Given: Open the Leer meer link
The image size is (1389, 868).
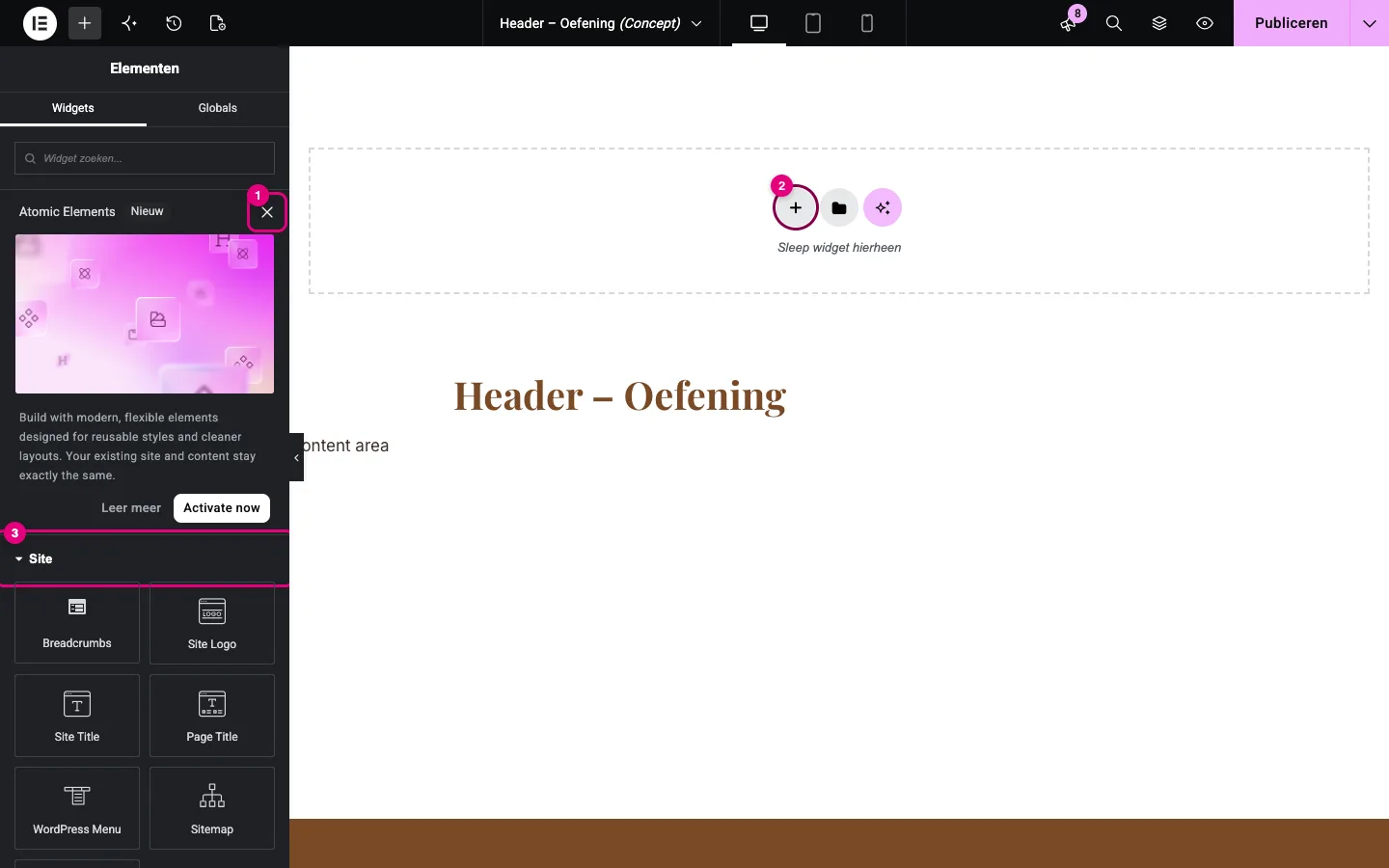Looking at the screenshot, I should point(131,508).
